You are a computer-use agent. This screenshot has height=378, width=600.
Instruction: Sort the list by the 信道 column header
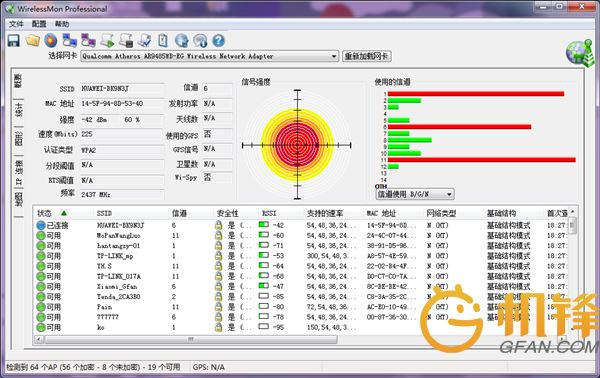(179, 213)
